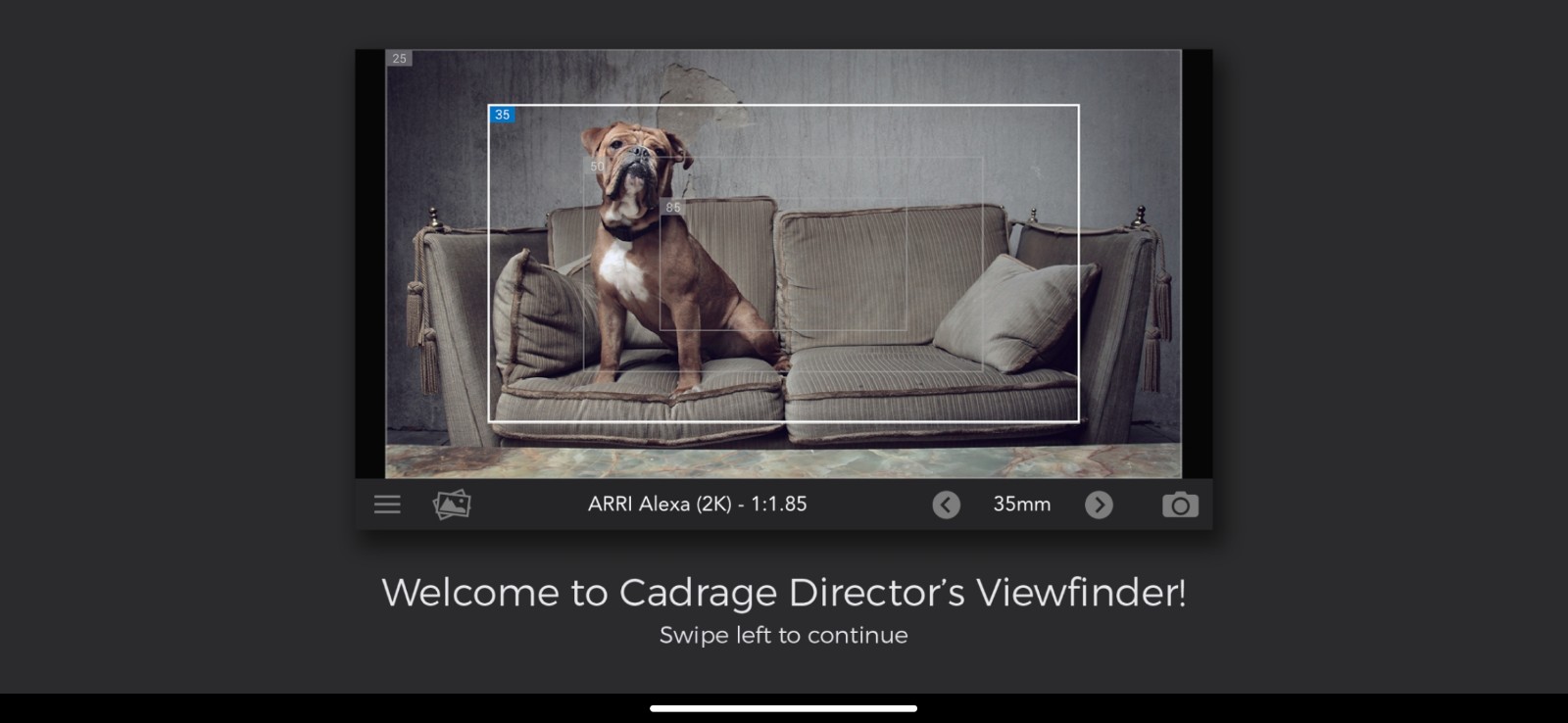
Task: Select the blue 35 frame label
Action: (502, 116)
